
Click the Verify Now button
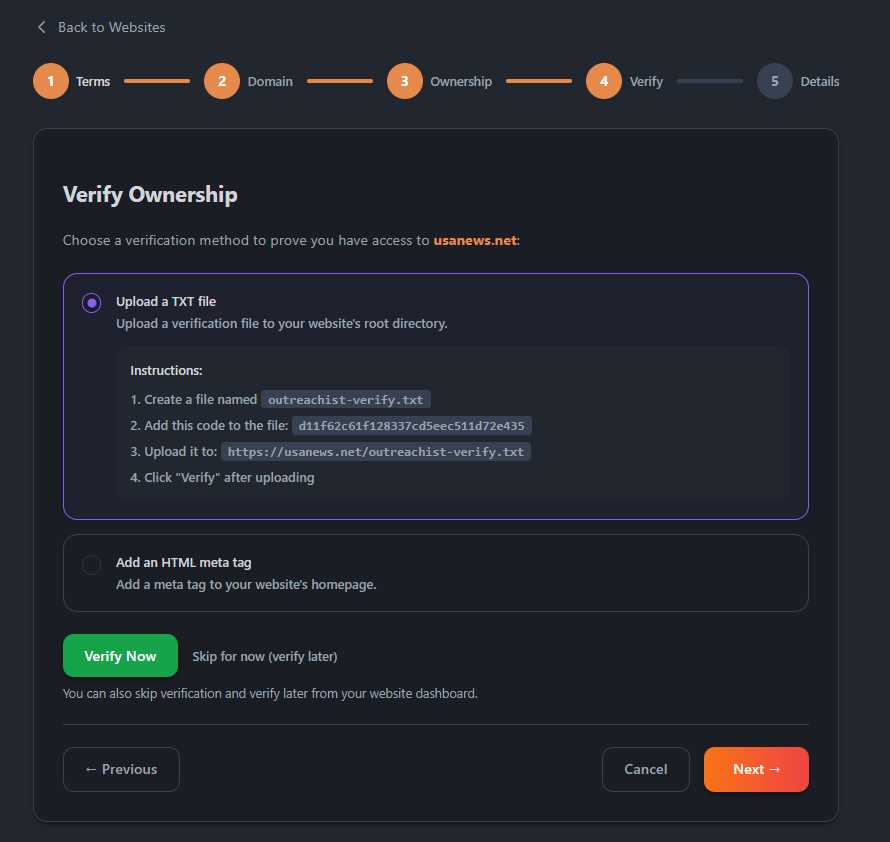[120, 655]
